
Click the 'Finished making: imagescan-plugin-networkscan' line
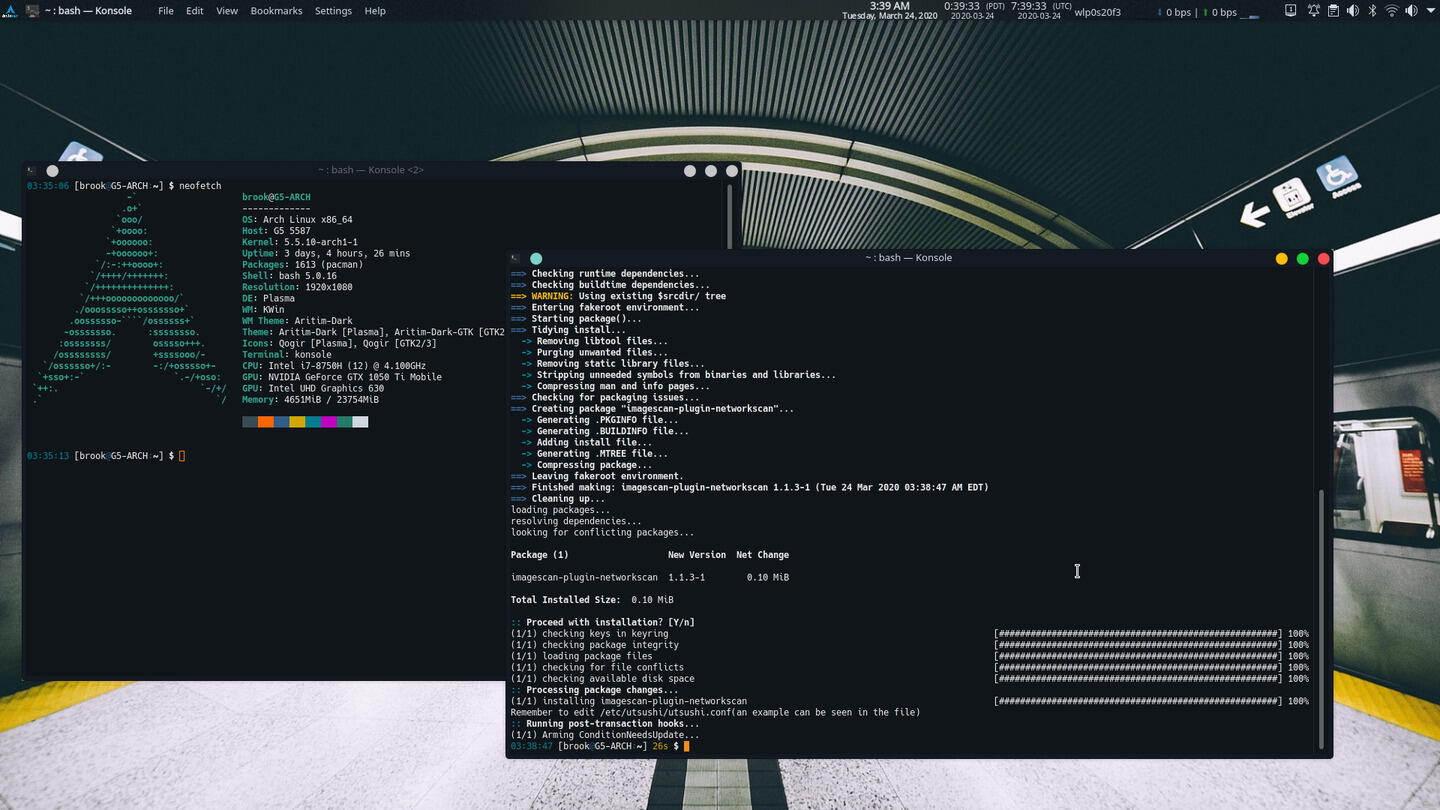750,487
